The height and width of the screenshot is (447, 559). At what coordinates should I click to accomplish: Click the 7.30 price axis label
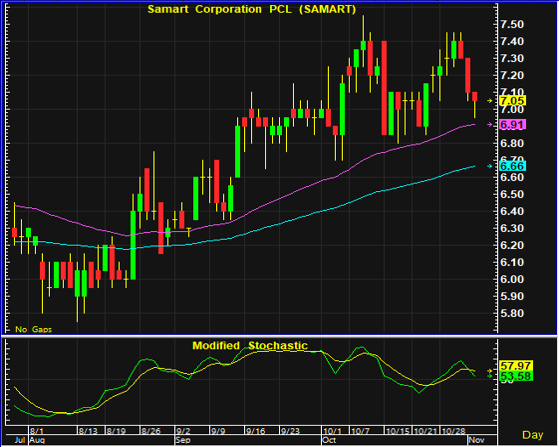click(512, 58)
